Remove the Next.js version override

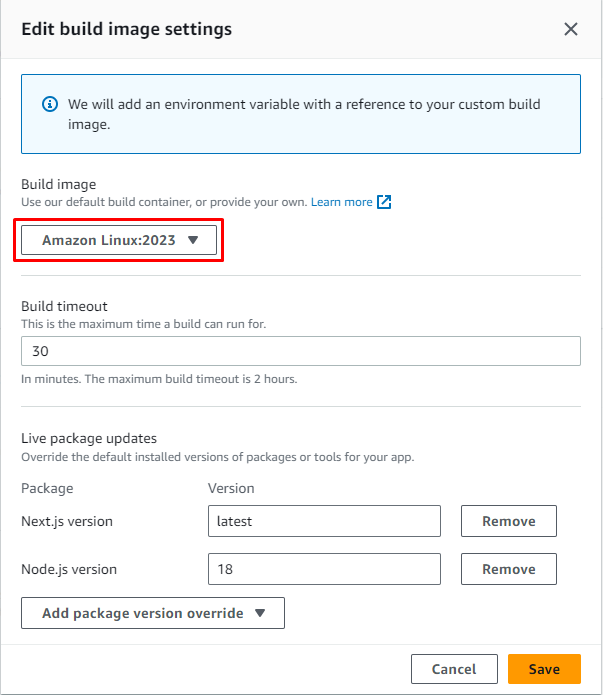[508, 521]
